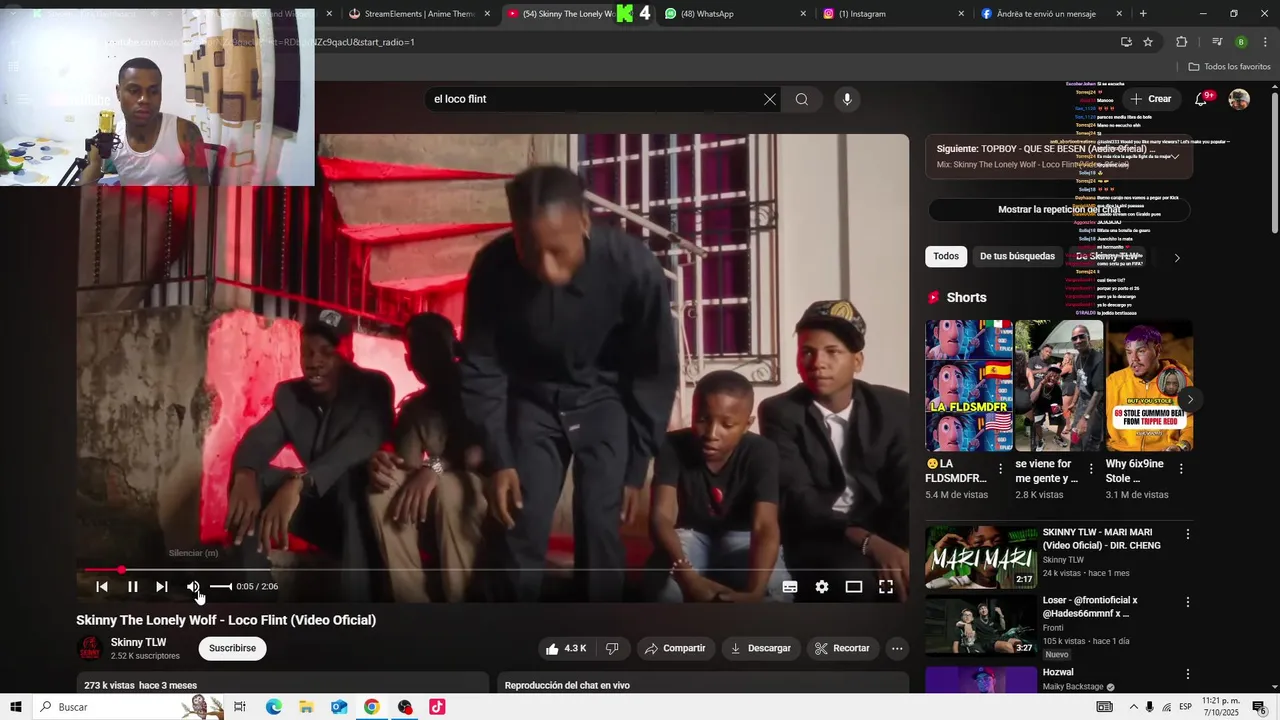Screen dimensions: 1280x720
Task: Open options for MARI MARI video
Action: tap(1188, 534)
